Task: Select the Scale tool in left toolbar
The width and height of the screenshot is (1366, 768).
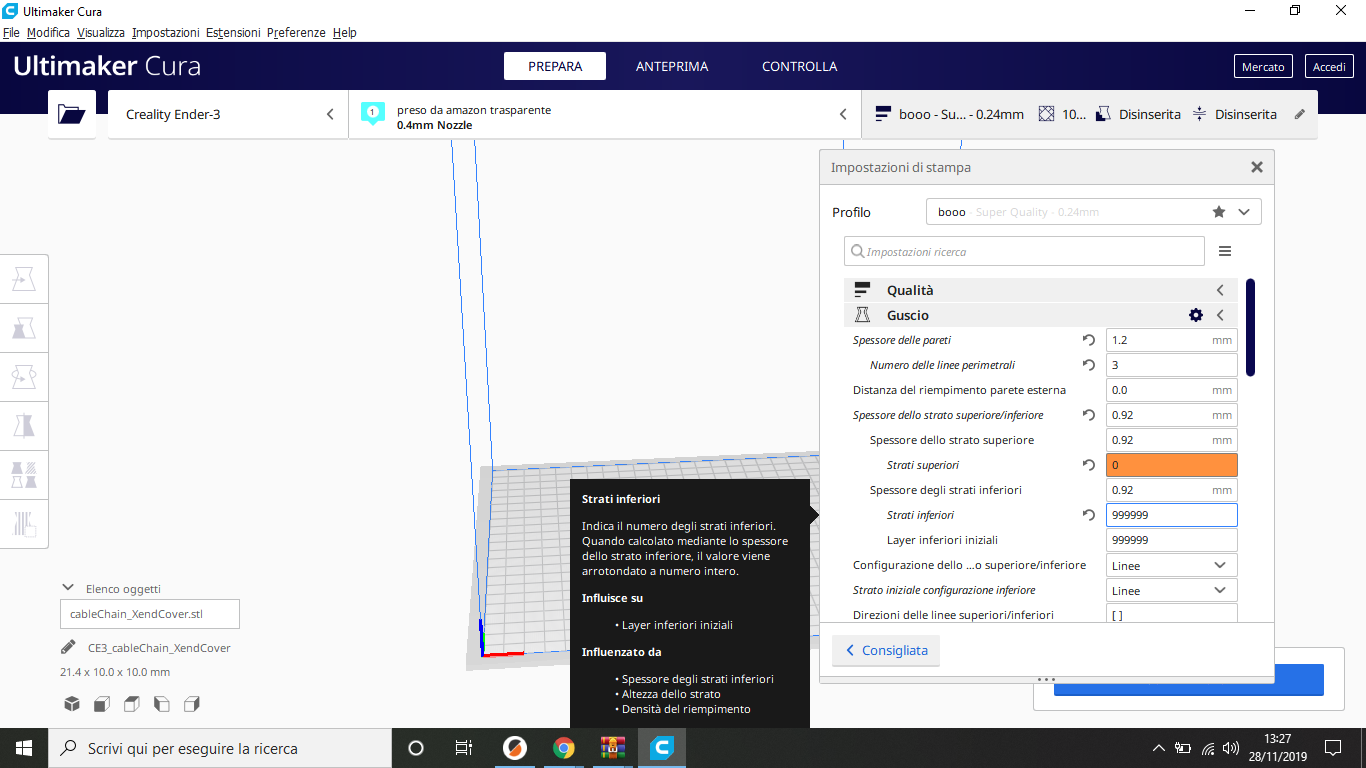Action: [x=24, y=328]
